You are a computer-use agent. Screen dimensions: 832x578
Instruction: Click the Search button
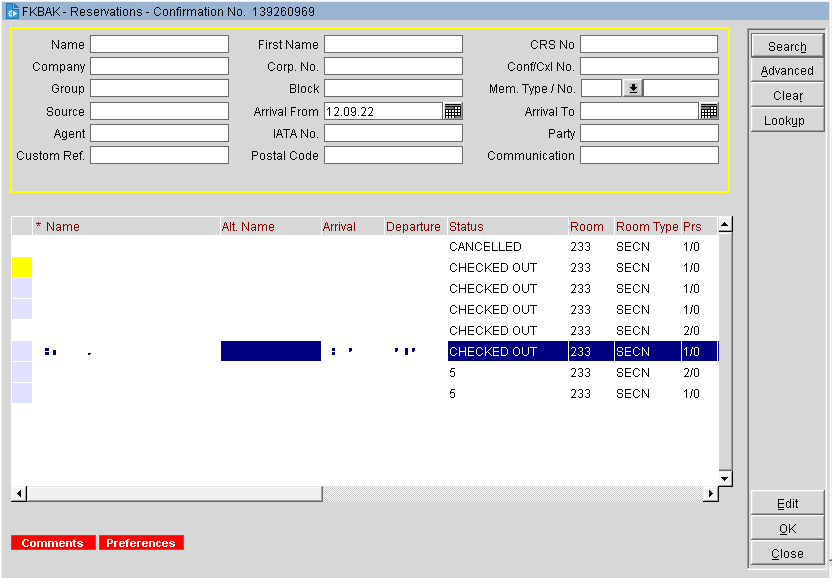click(x=787, y=47)
